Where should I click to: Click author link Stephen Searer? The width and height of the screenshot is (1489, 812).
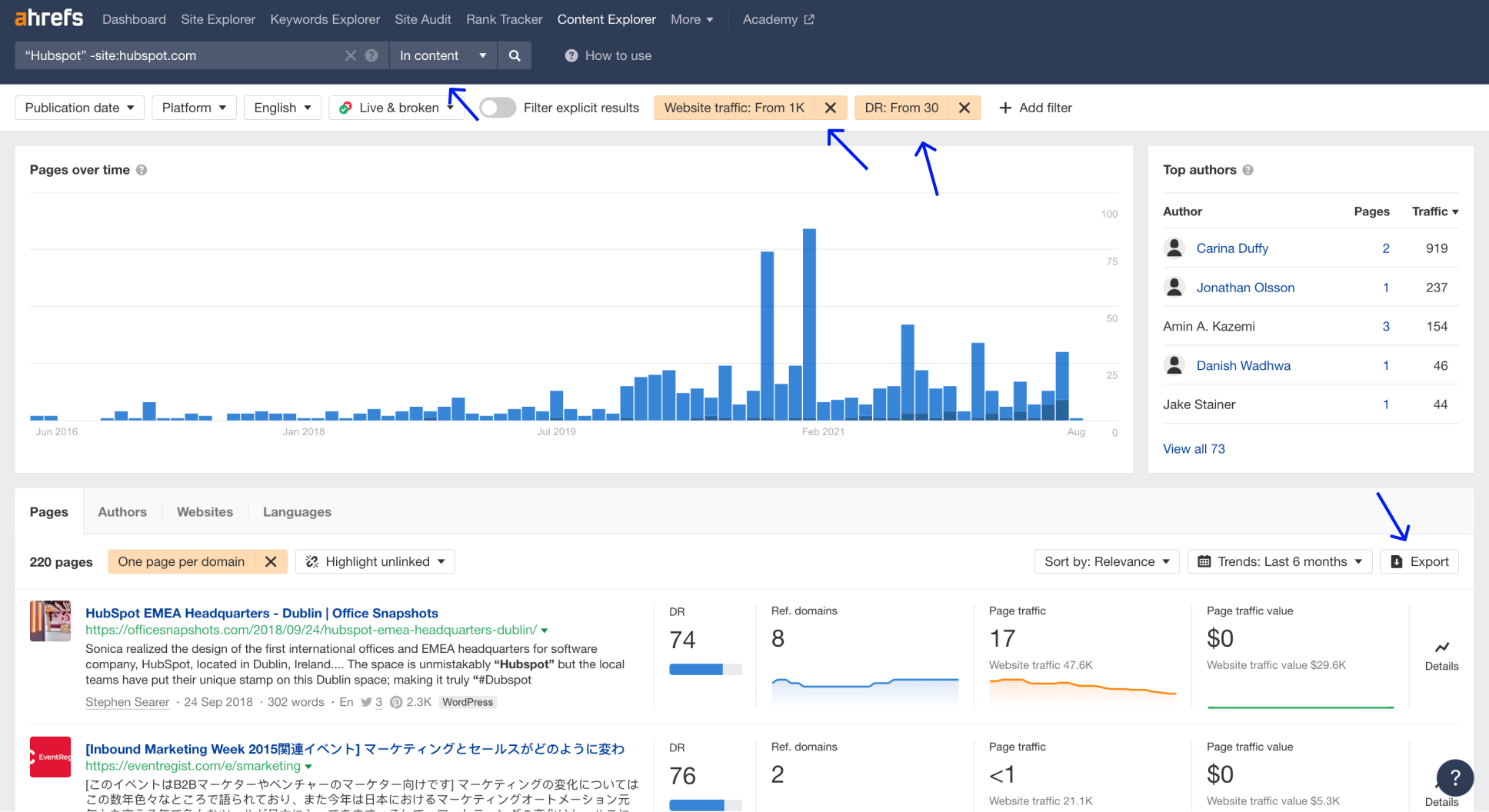click(x=127, y=702)
